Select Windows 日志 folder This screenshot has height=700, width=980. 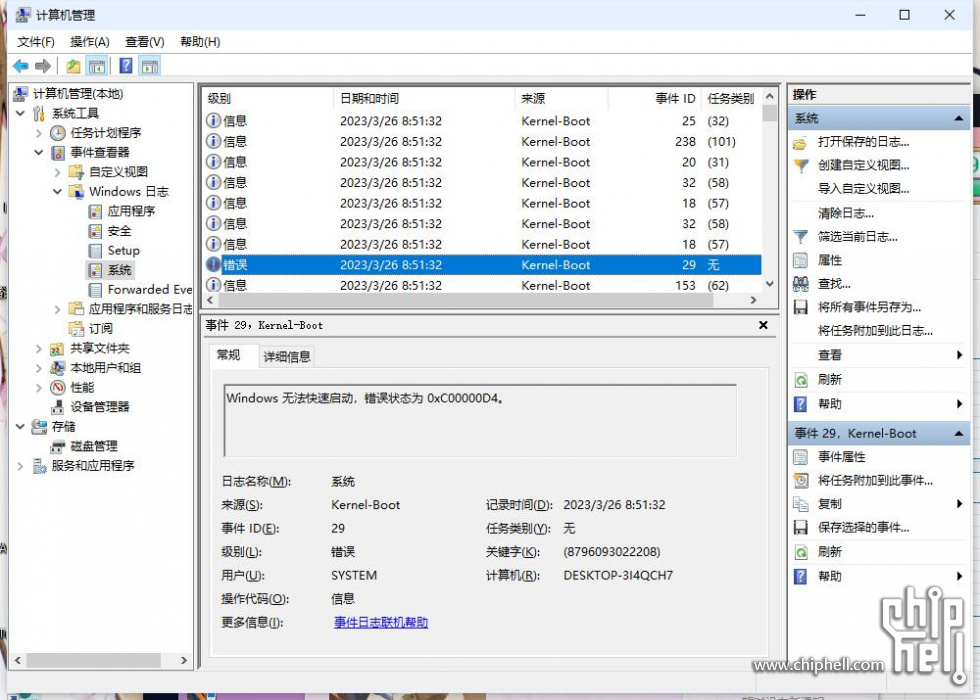129,191
